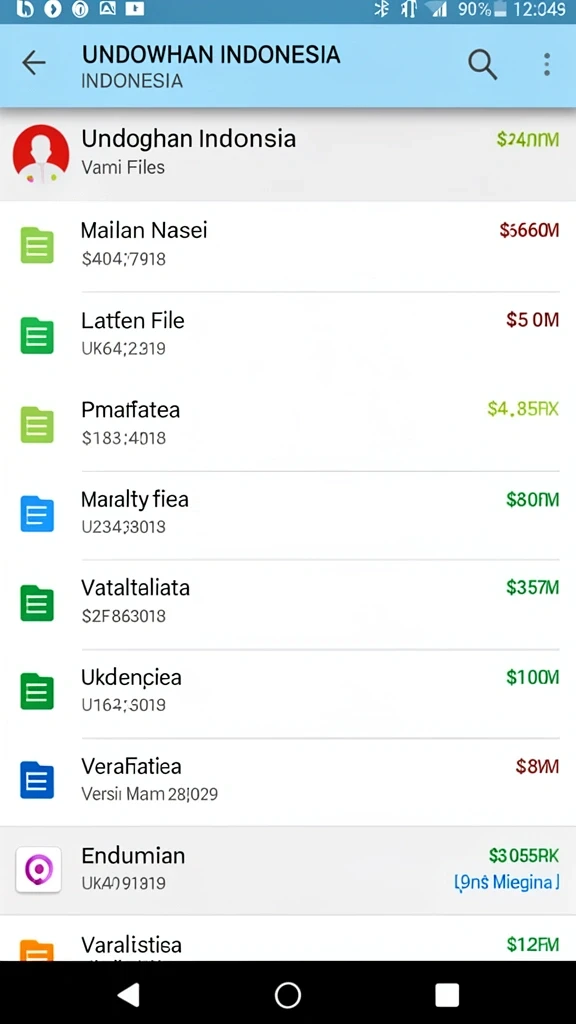
Task: Click the orange Varalistiea file icon
Action: 37,950
